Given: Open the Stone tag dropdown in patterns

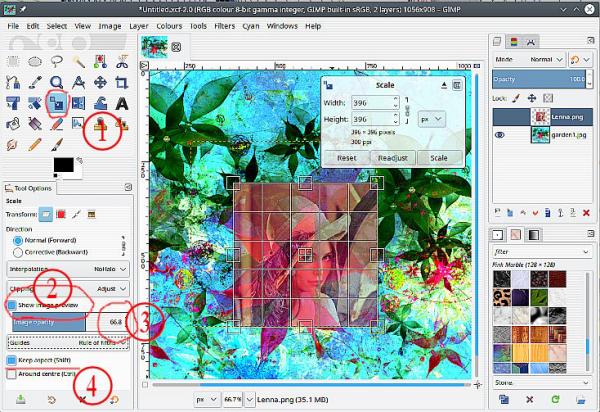Looking at the screenshot, I should coord(541,383).
